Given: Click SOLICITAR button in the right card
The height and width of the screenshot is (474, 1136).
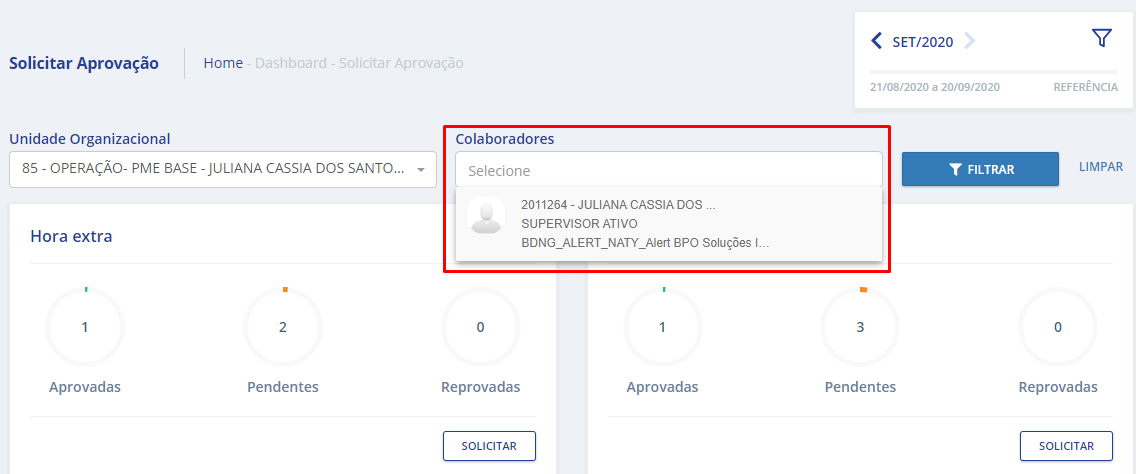Looking at the screenshot, I should click(x=1066, y=446).
